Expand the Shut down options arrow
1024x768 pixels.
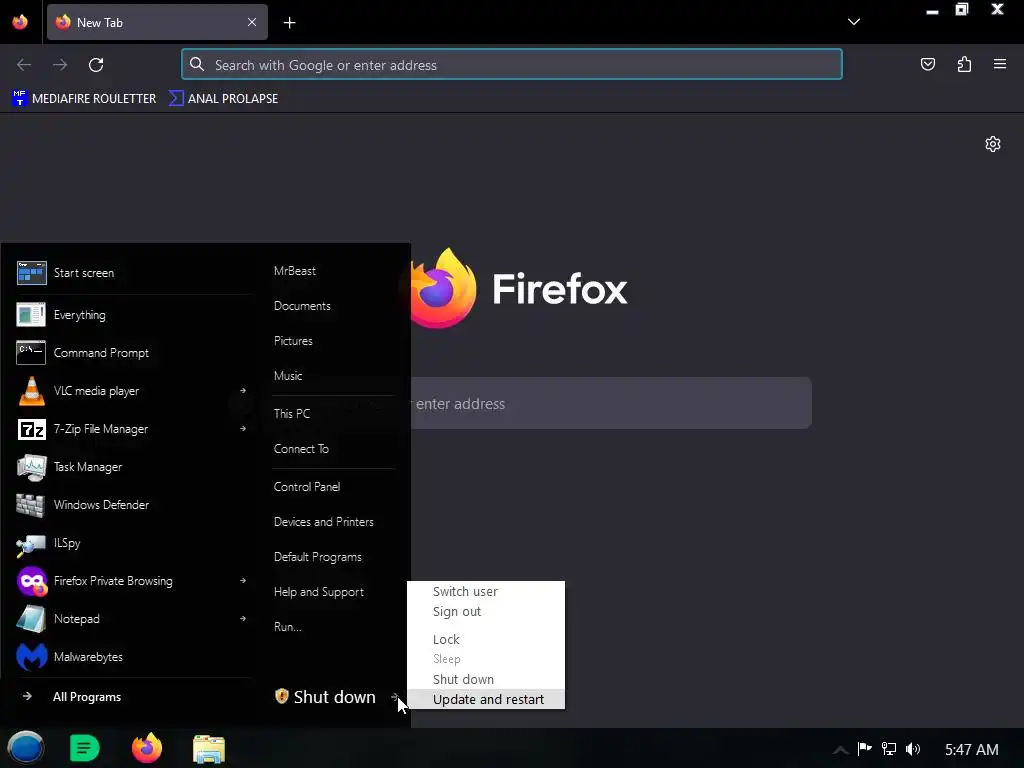(394, 697)
